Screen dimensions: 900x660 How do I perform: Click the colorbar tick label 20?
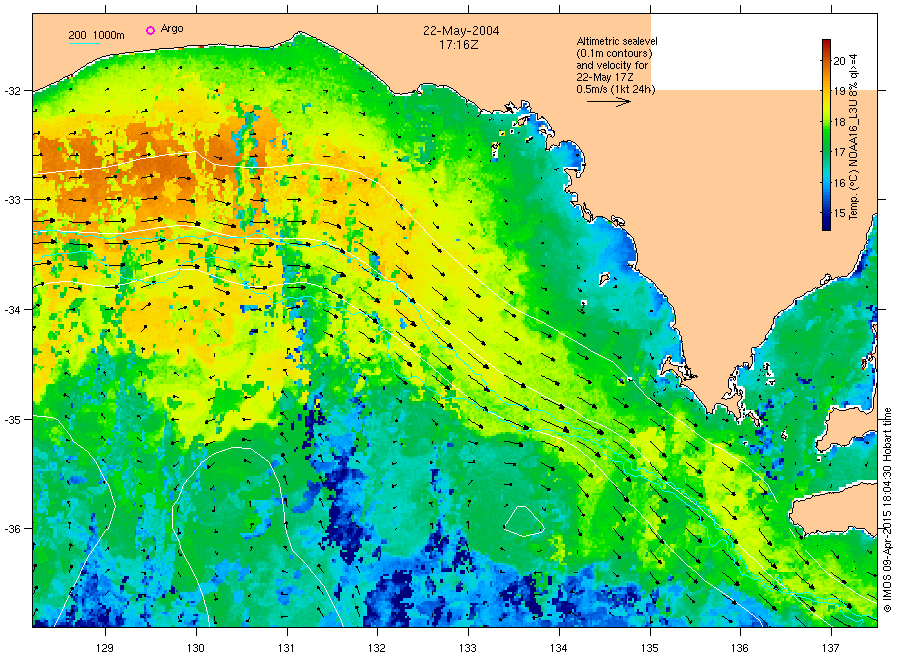point(840,60)
